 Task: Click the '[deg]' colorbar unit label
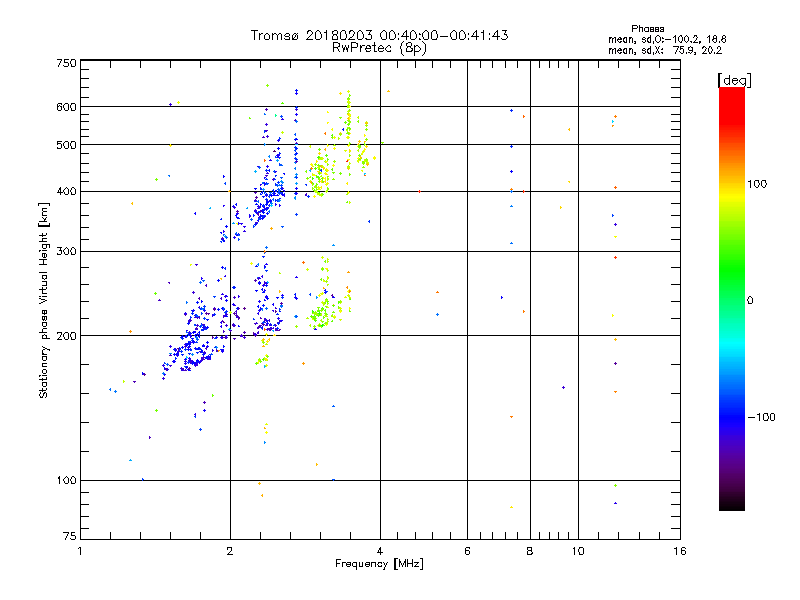pos(734,80)
